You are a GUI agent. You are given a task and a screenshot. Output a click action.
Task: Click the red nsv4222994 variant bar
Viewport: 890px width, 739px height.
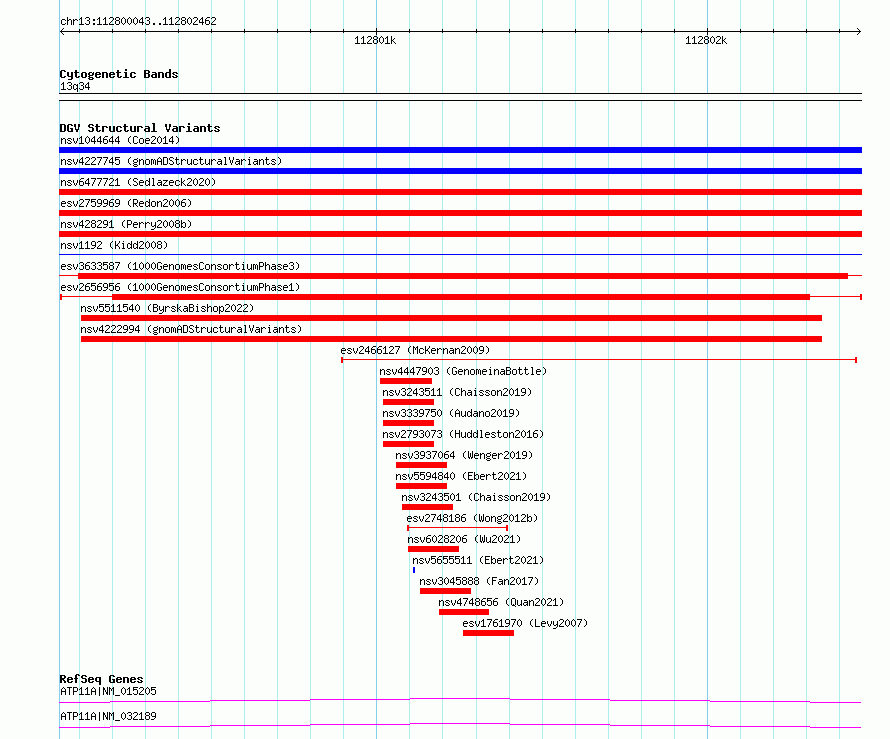(x=451, y=339)
